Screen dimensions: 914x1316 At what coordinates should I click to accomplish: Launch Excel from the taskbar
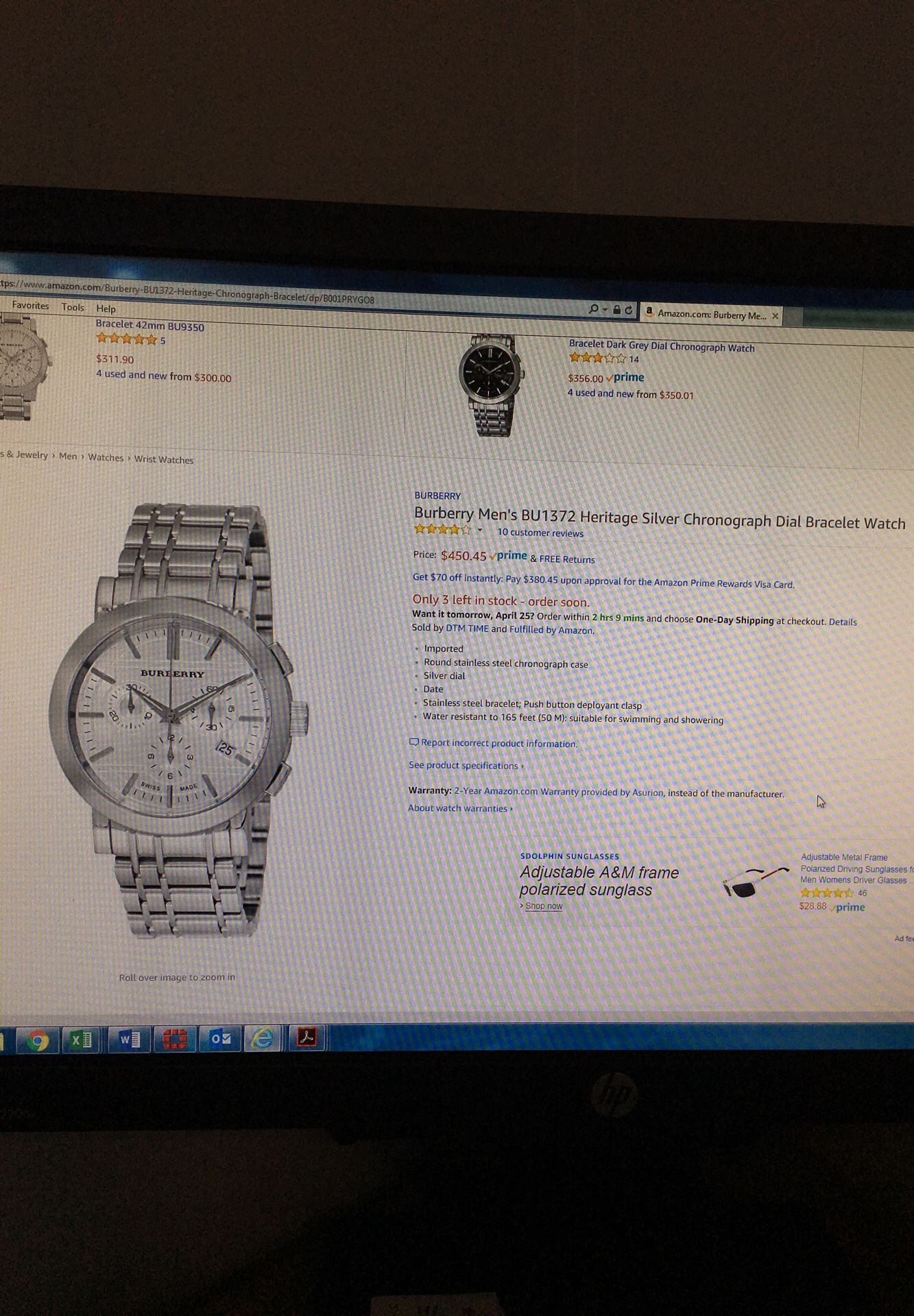pos(82,1040)
